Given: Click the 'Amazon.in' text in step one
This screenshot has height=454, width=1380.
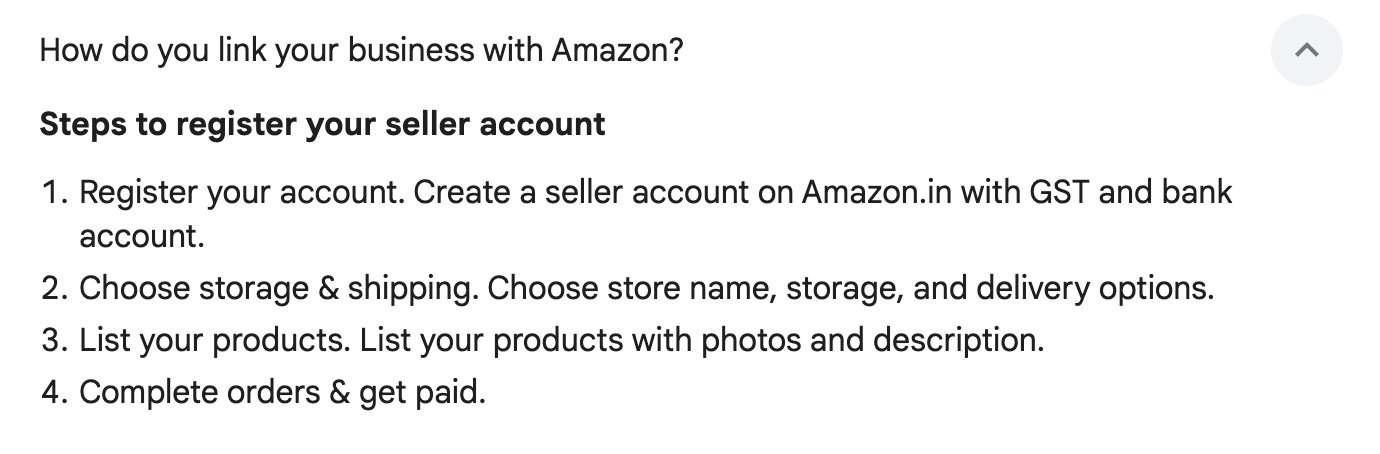Looking at the screenshot, I should pos(876,191).
